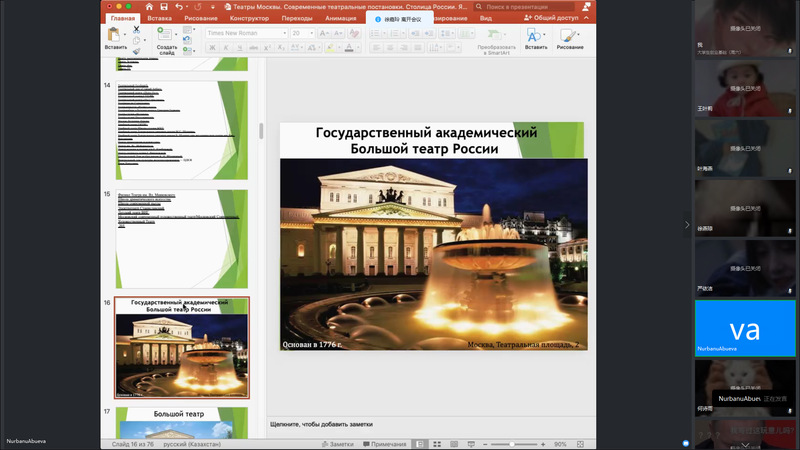The image size is (800, 450).
Task: Fit the slide to window icon in status bar
Action: (x=580, y=444)
